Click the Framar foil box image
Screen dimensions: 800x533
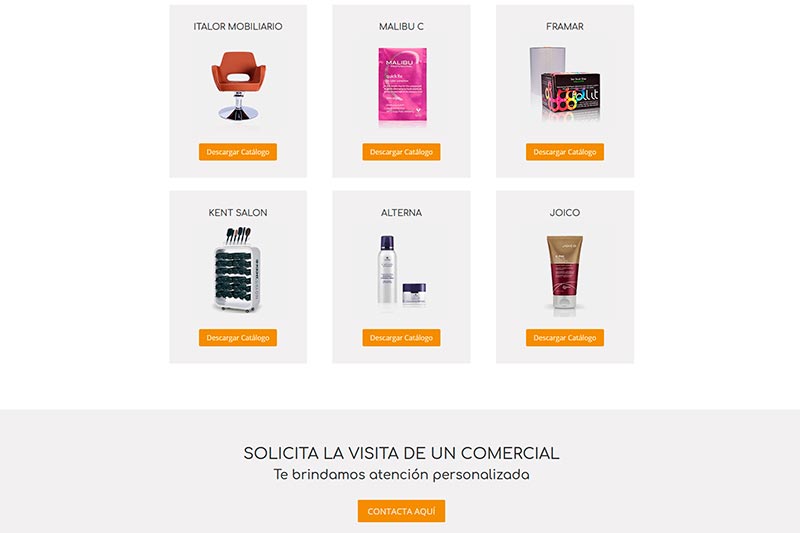565,85
